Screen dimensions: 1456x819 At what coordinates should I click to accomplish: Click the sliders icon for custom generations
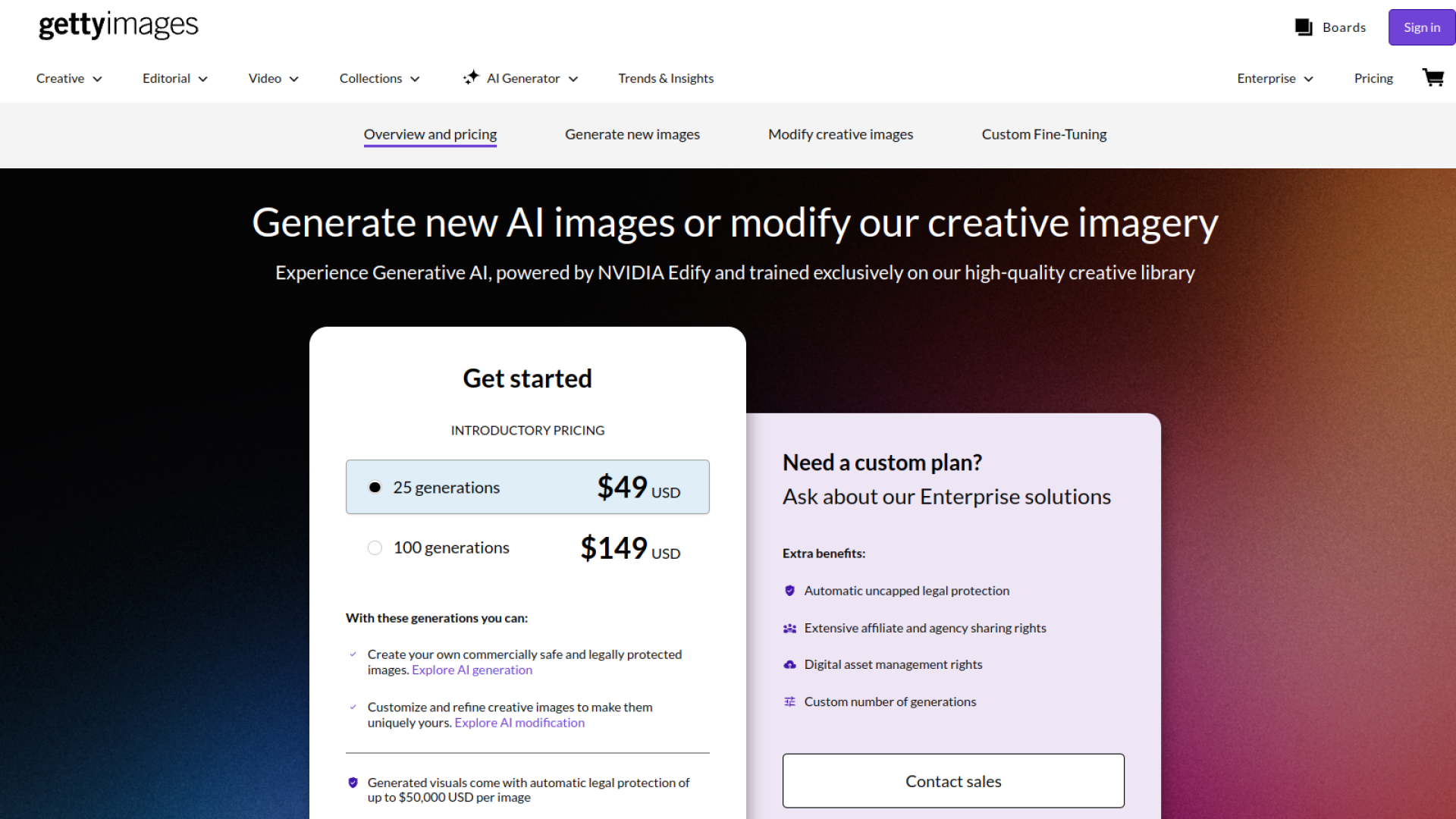(x=789, y=701)
